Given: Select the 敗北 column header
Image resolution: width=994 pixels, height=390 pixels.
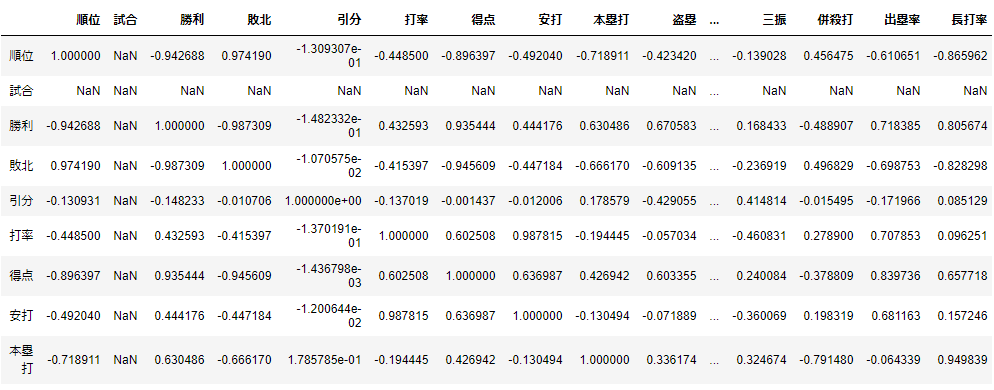Looking at the screenshot, I should [259, 20].
